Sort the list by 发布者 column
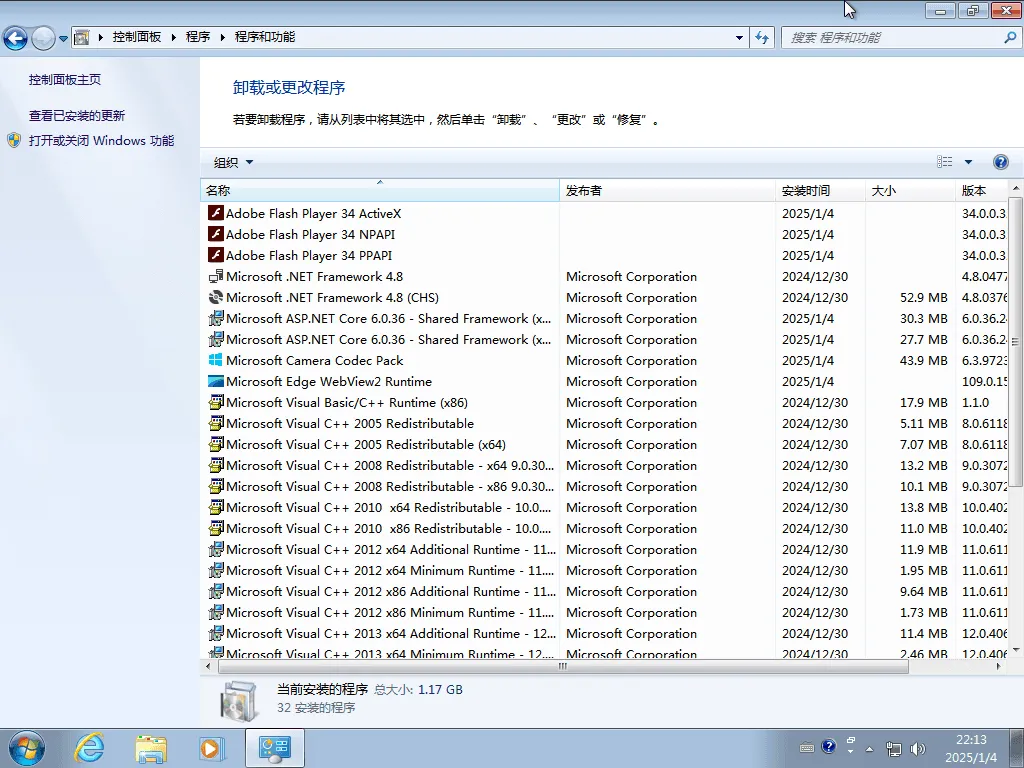Screen dimensions: 1024x768 (x=667, y=191)
